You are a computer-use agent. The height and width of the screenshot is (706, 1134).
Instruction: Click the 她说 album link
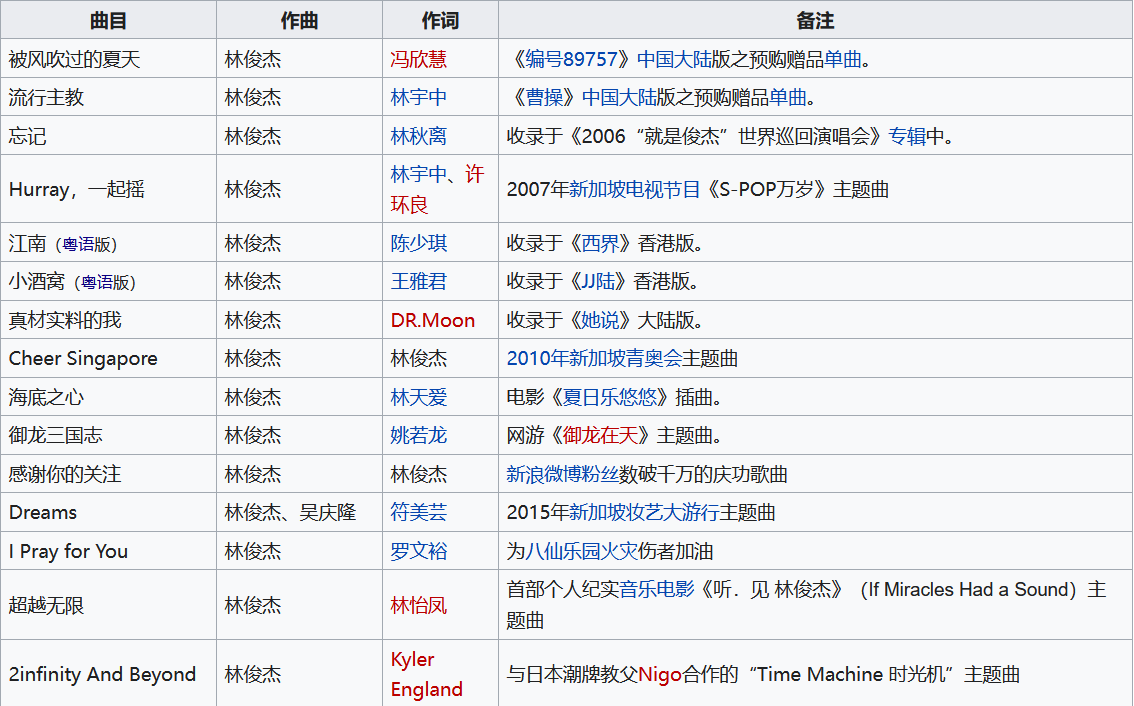point(600,320)
